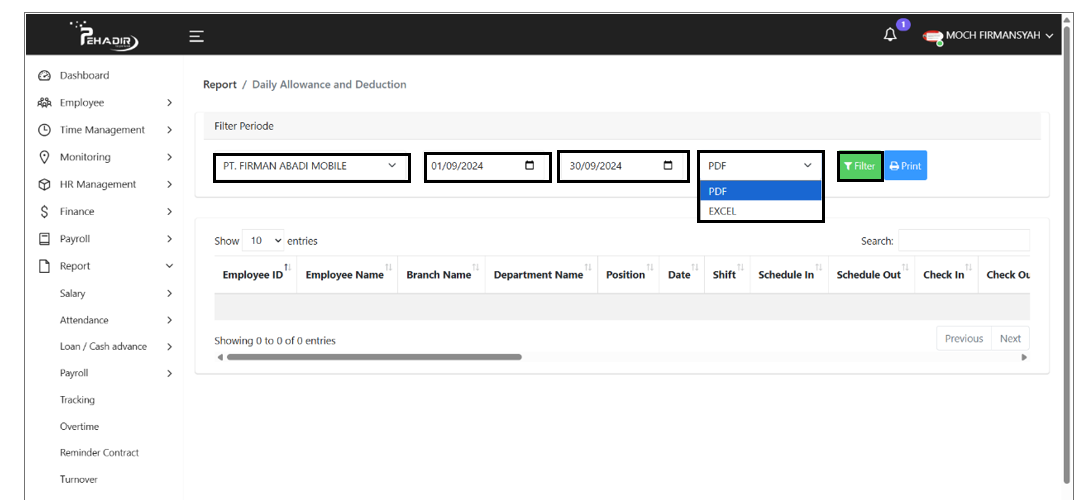This screenshot has height=500, width=1086.
Task: Click the notification bell icon
Action: point(890,36)
